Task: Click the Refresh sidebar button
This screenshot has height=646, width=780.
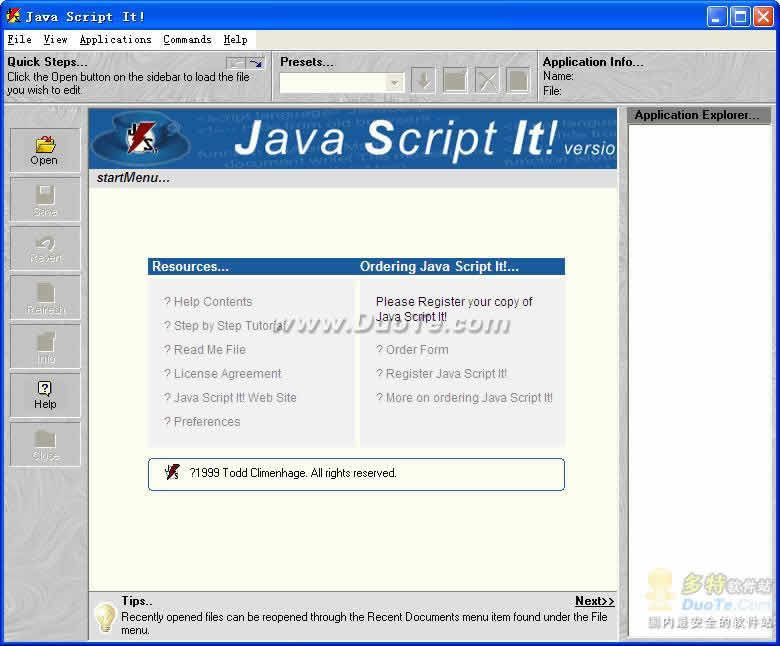Action: (45, 297)
